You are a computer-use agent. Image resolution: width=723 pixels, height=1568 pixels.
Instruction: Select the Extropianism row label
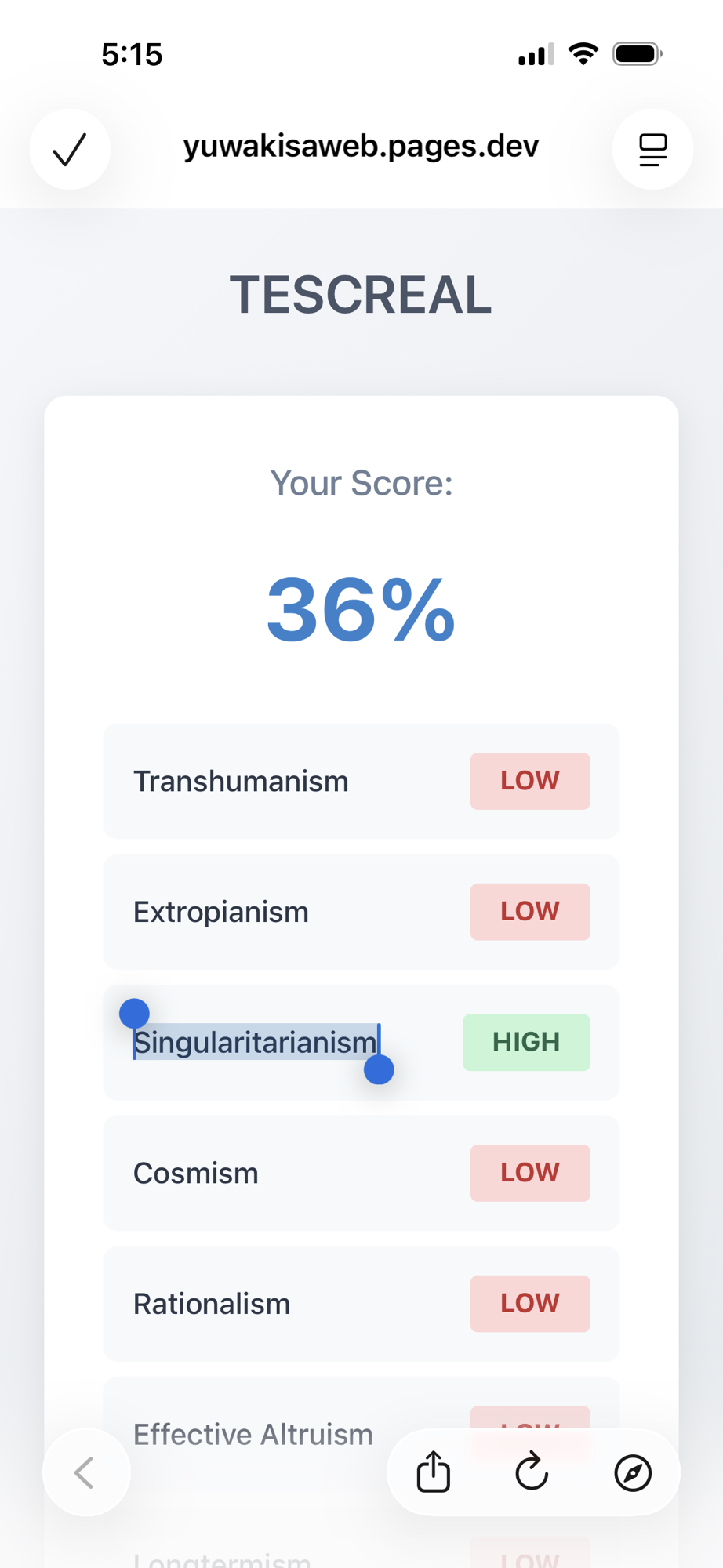pos(221,912)
